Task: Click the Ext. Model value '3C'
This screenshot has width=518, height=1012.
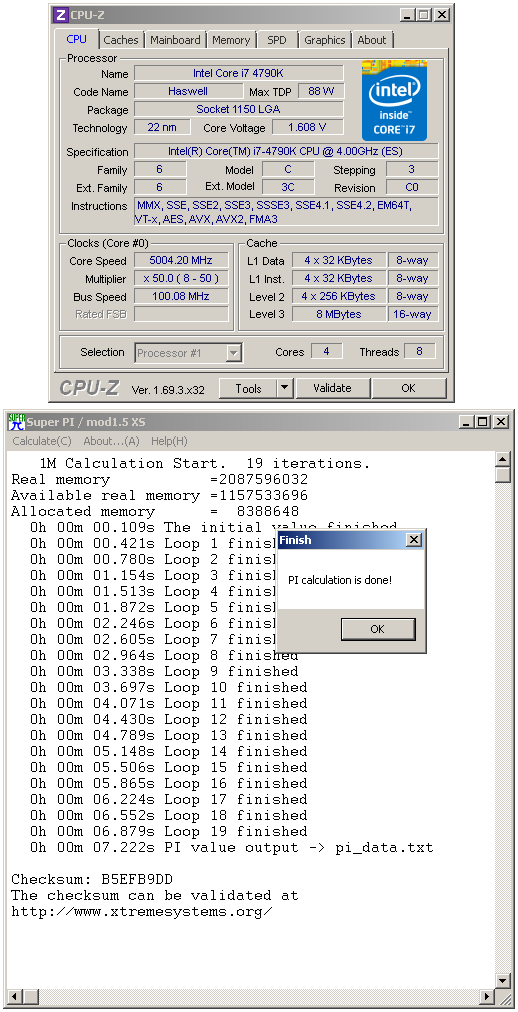Action: [288, 187]
